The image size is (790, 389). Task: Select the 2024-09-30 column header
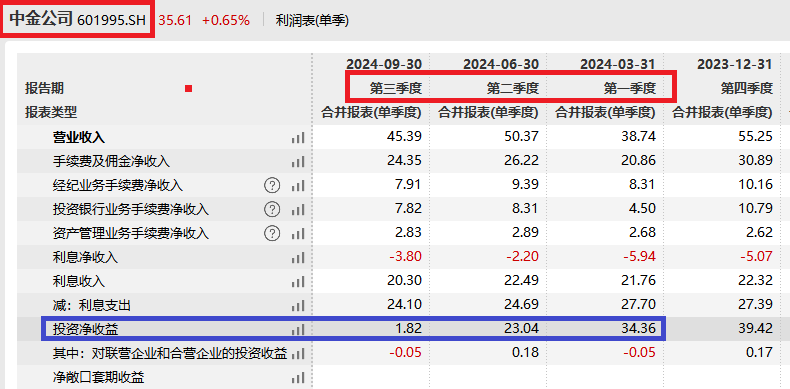383,64
